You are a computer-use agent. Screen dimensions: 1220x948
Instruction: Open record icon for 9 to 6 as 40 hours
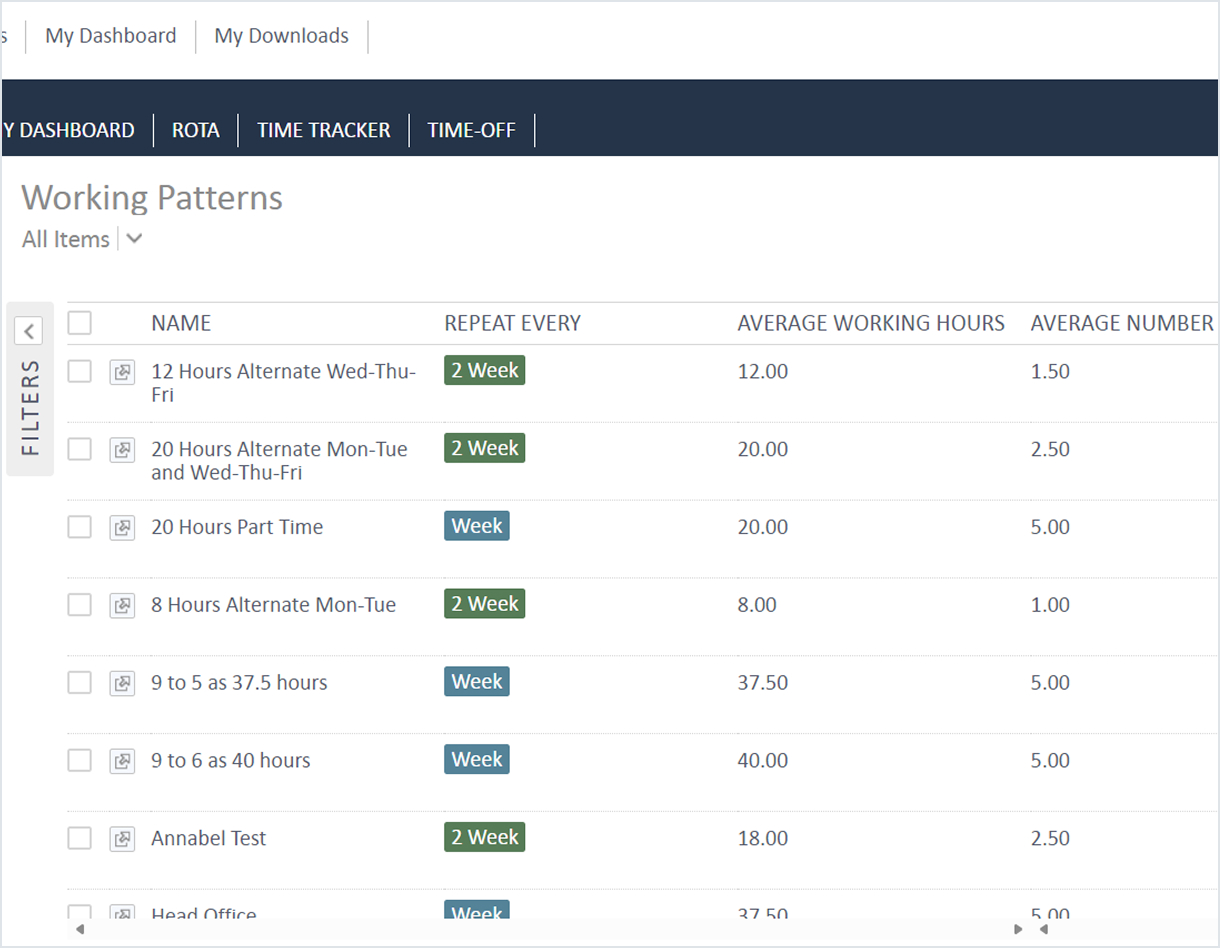pyautogui.click(x=122, y=761)
